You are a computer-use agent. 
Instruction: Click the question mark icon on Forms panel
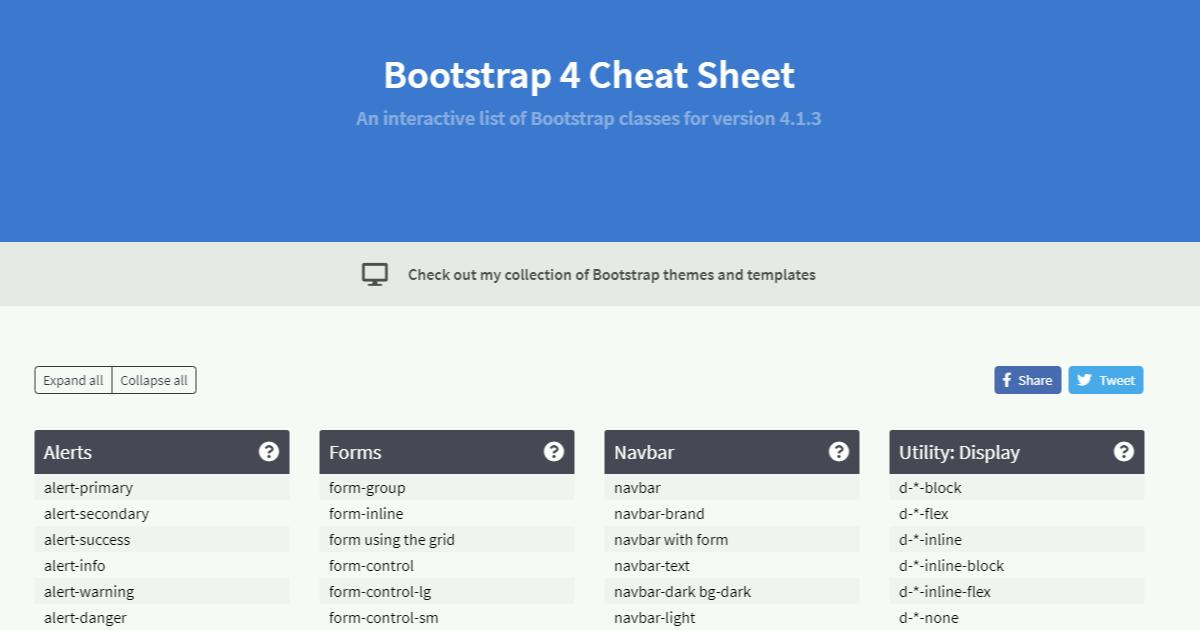tap(554, 451)
